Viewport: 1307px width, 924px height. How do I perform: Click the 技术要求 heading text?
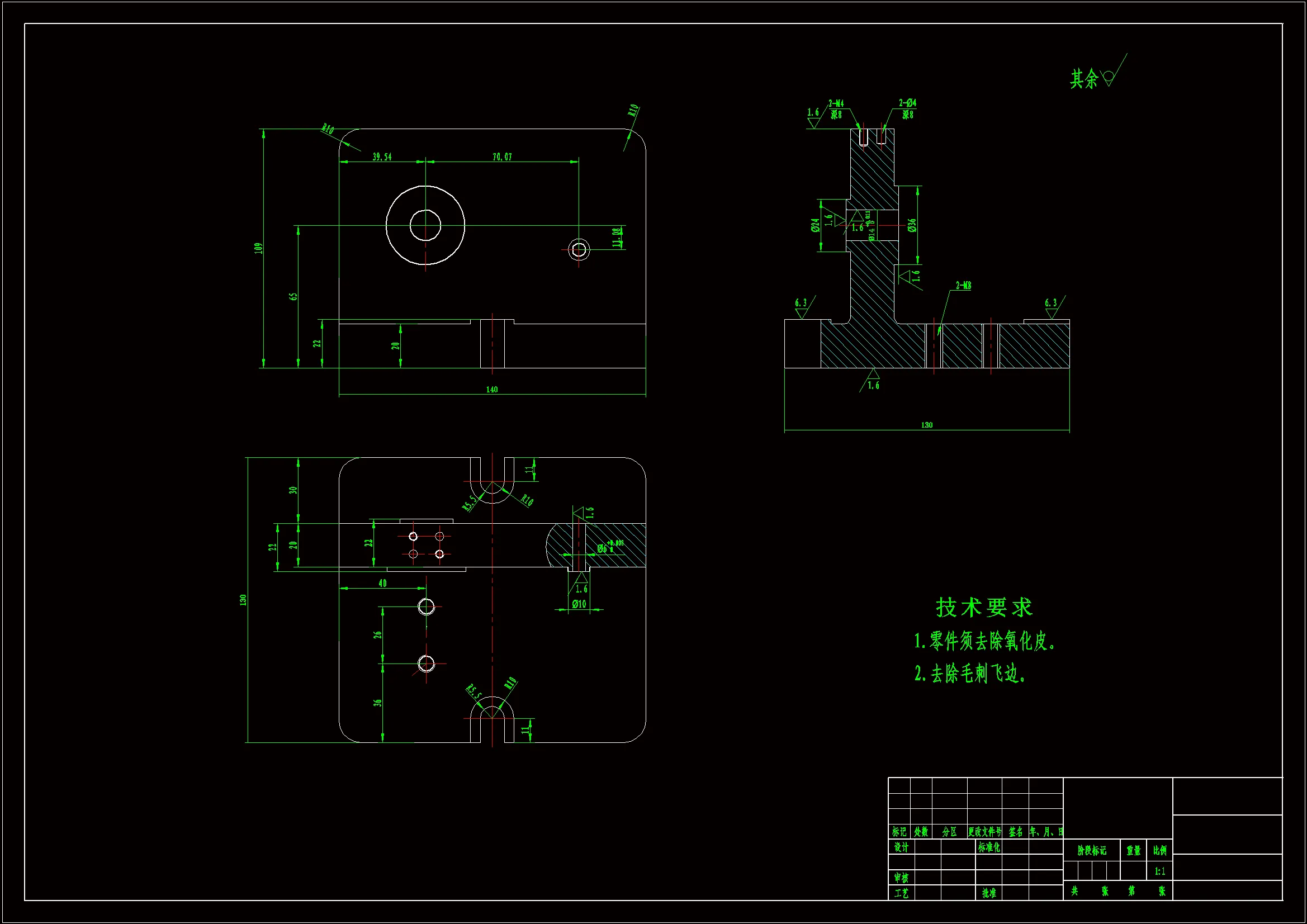(984, 608)
